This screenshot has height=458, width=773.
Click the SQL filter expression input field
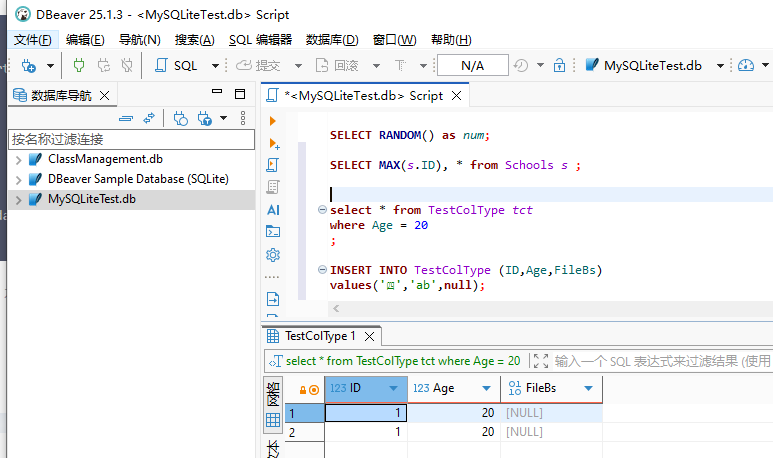663,361
